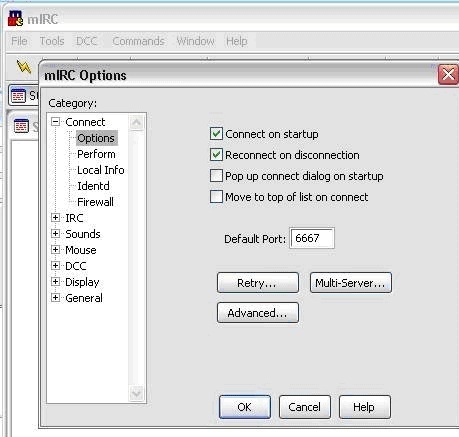Expand the IRC category
The image size is (459, 437).
click(x=55, y=218)
